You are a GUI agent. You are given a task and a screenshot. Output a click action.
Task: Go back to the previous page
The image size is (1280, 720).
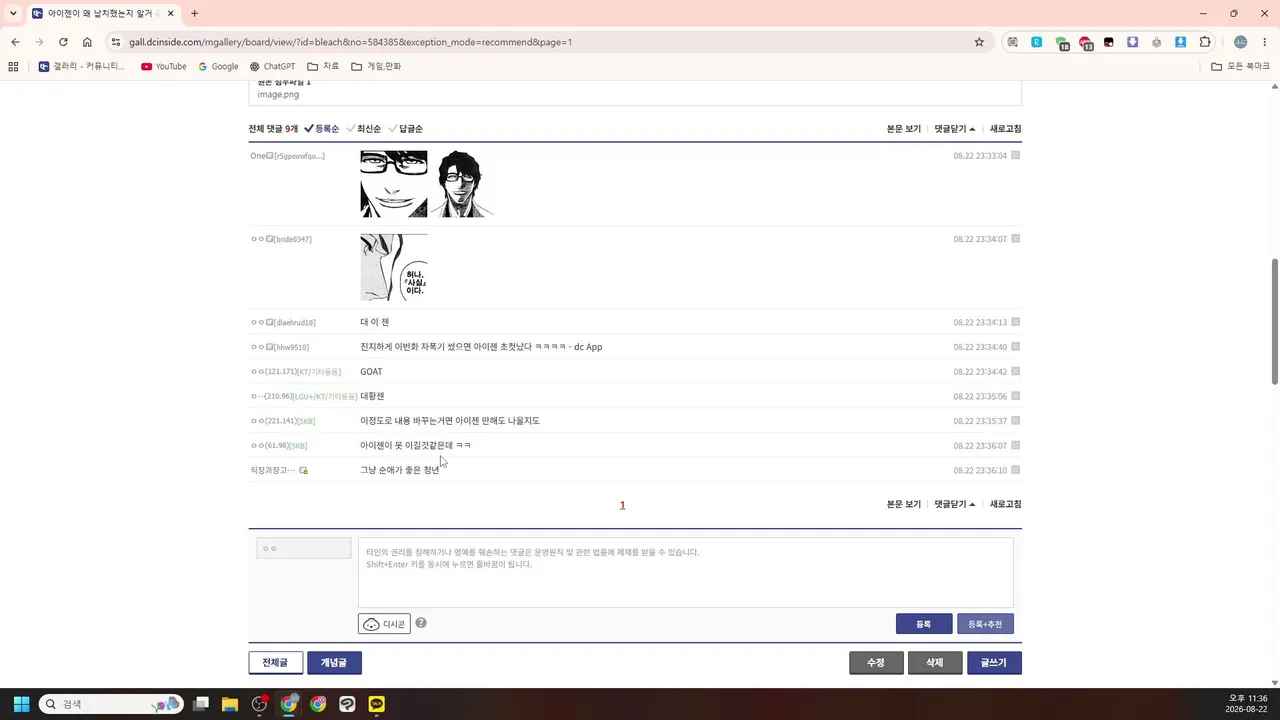15,42
